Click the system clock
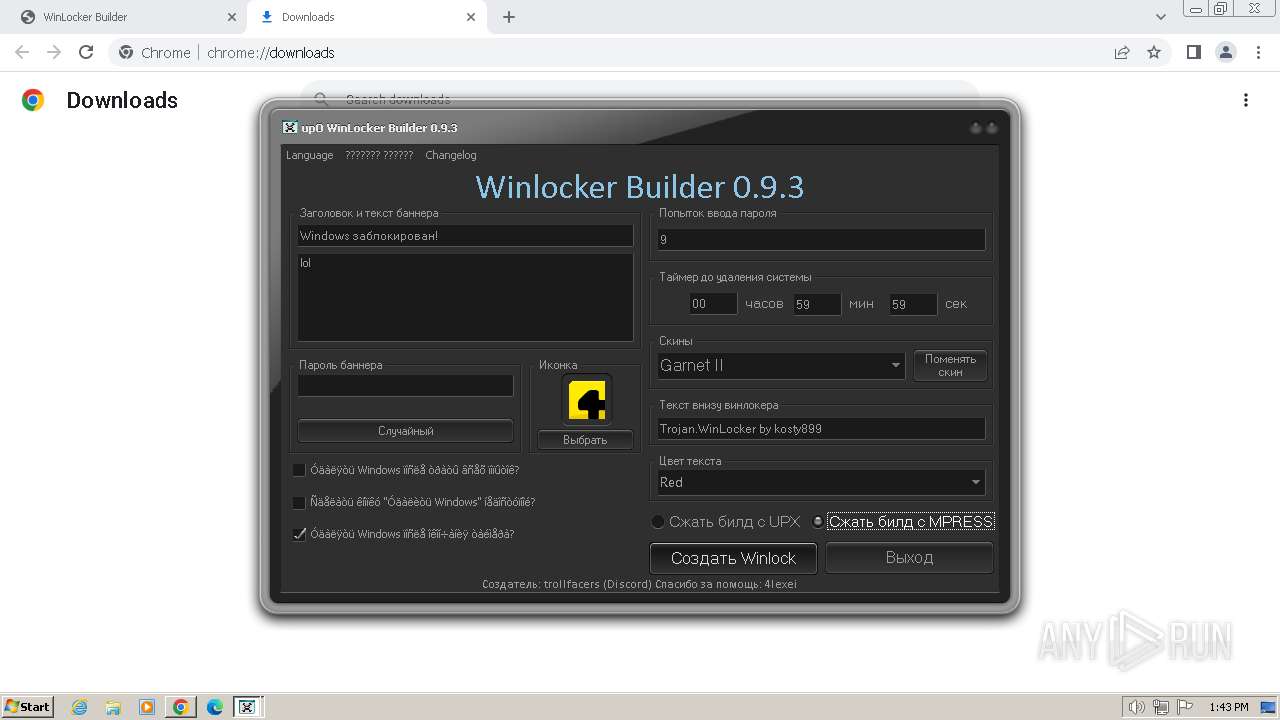This screenshot has width=1280, height=720. tap(1228, 707)
